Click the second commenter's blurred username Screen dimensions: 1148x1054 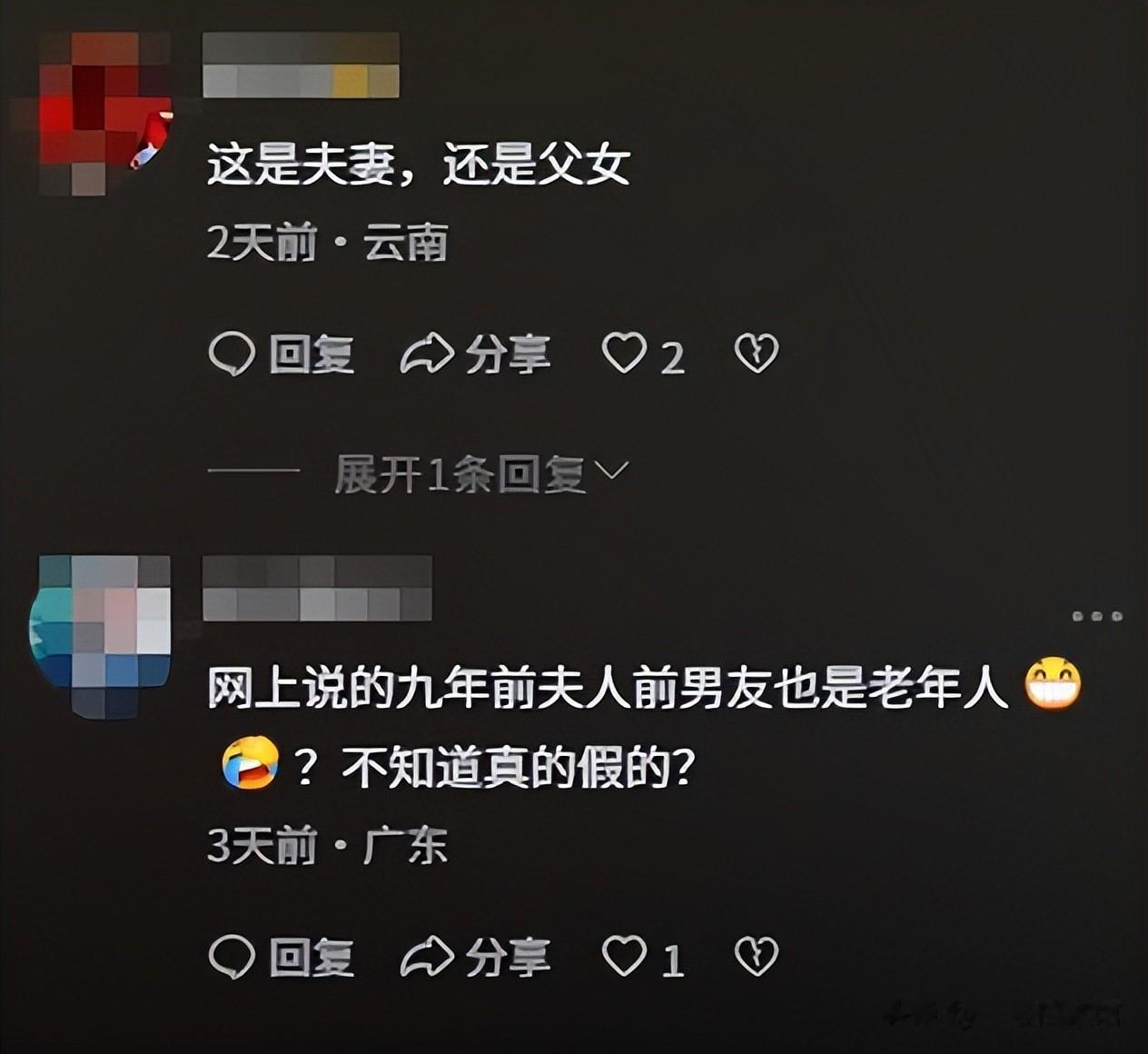317,588
